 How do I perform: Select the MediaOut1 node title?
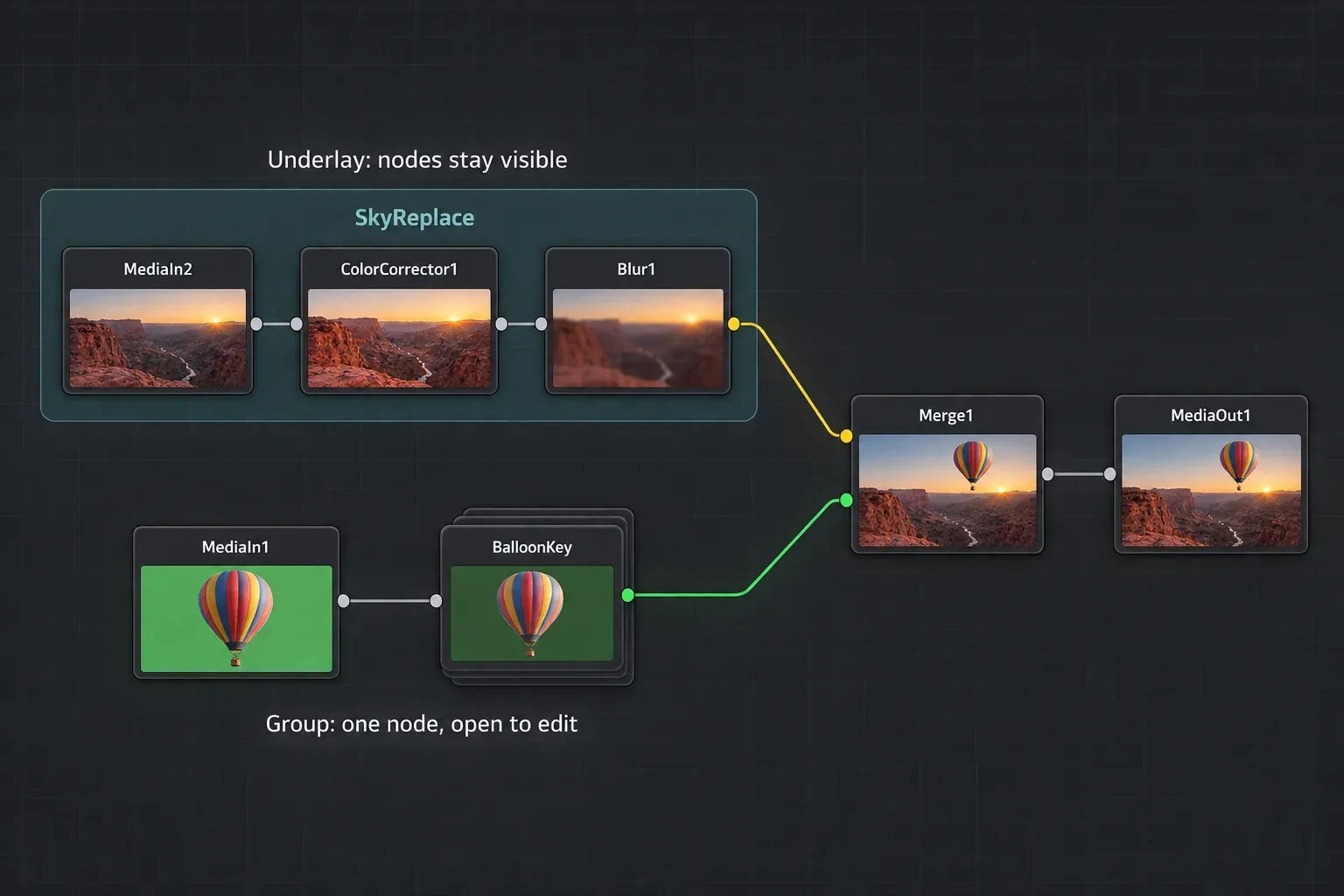[1211, 416]
